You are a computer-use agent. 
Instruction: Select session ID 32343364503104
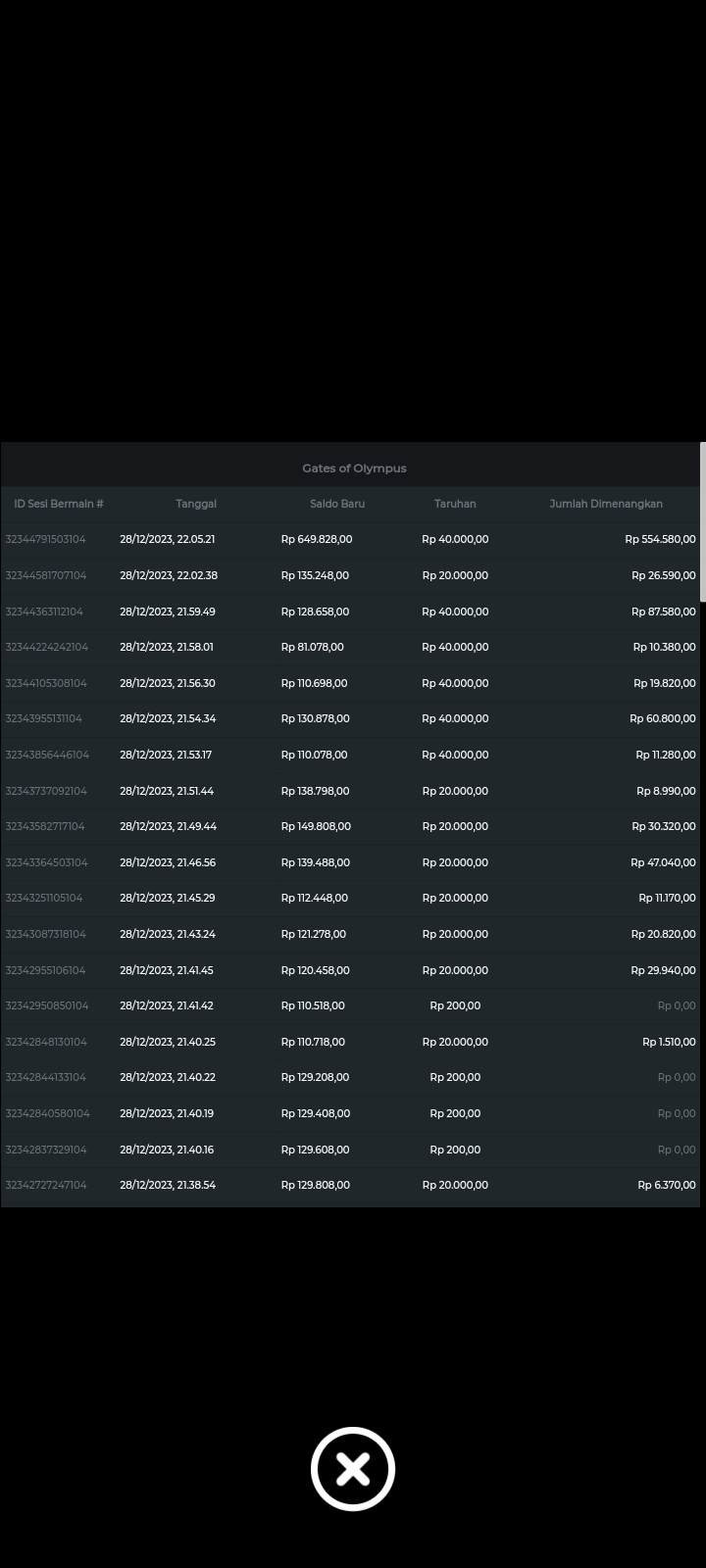pyautogui.click(x=46, y=862)
